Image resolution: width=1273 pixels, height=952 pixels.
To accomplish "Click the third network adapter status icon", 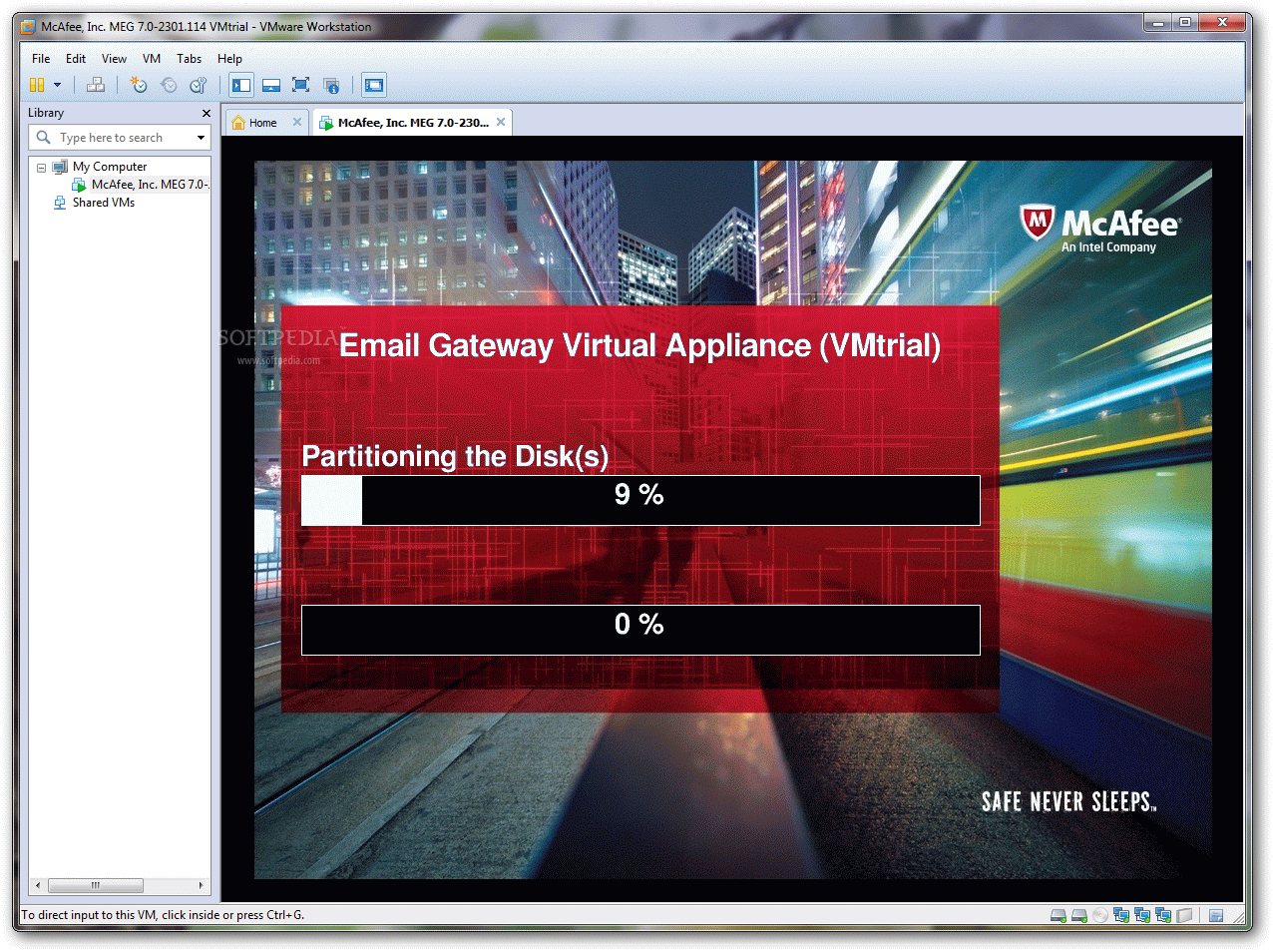I will pyautogui.click(x=1163, y=915).
